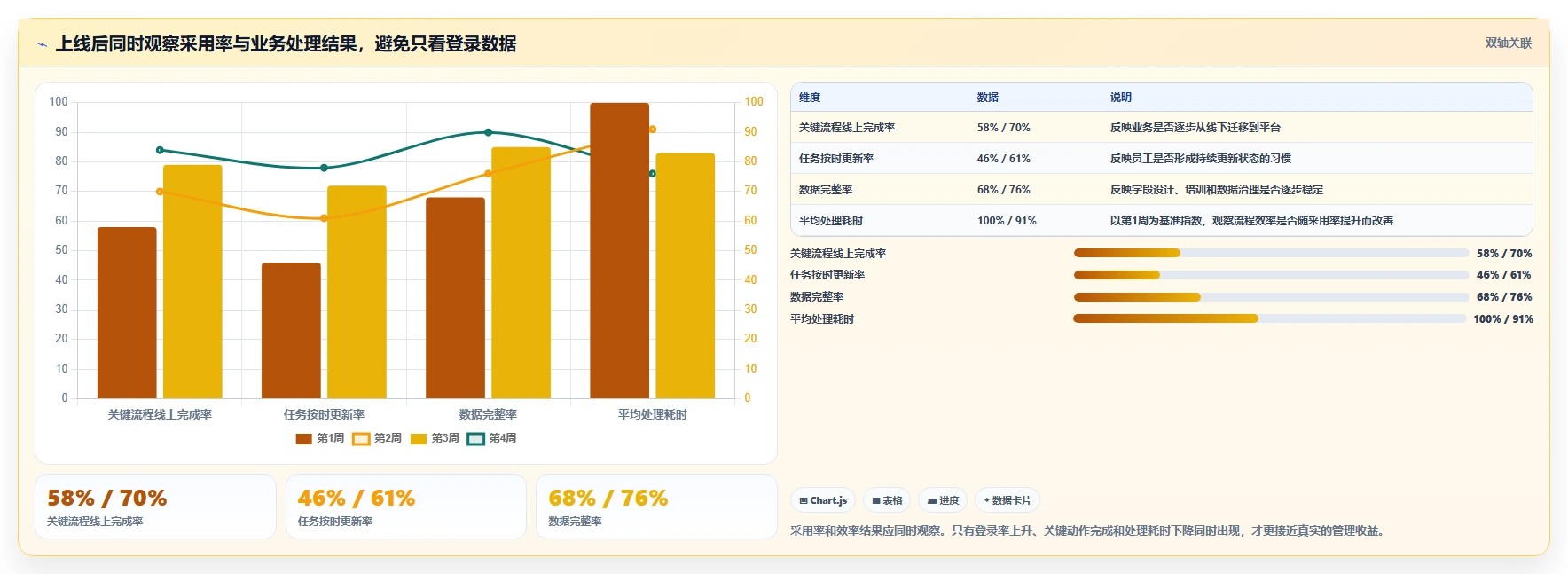Click 第3周 bar for 关键流程线上完成率
1568x574 pixels.
tap(192, 282)
